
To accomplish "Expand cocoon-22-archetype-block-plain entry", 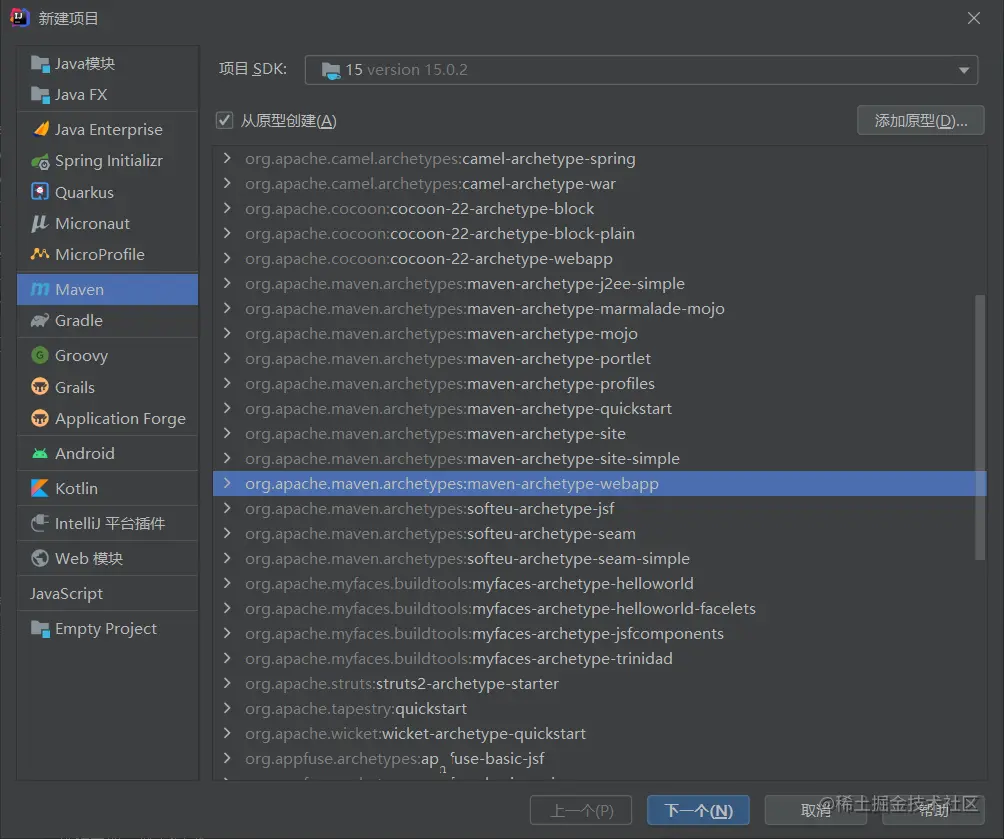I will click(x=227, y=233).
